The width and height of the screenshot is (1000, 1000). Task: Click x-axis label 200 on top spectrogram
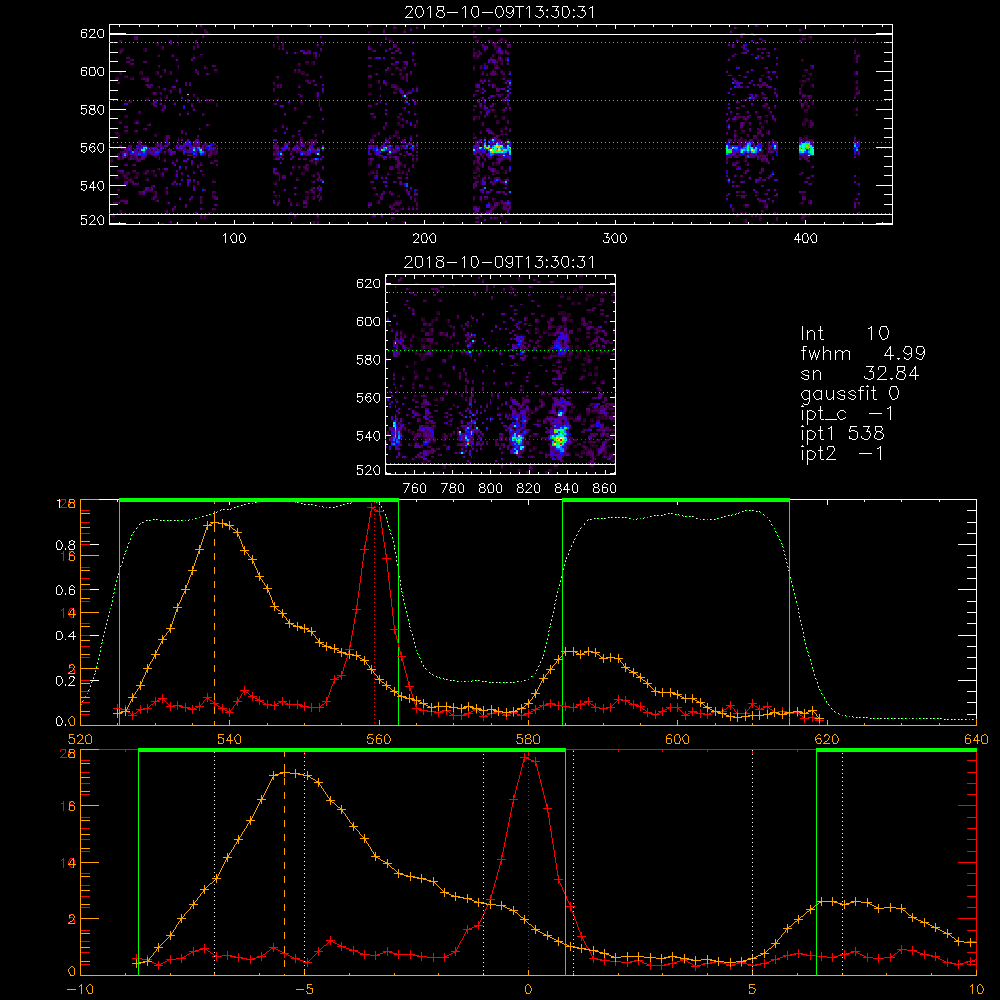click(x=424, y=239)
